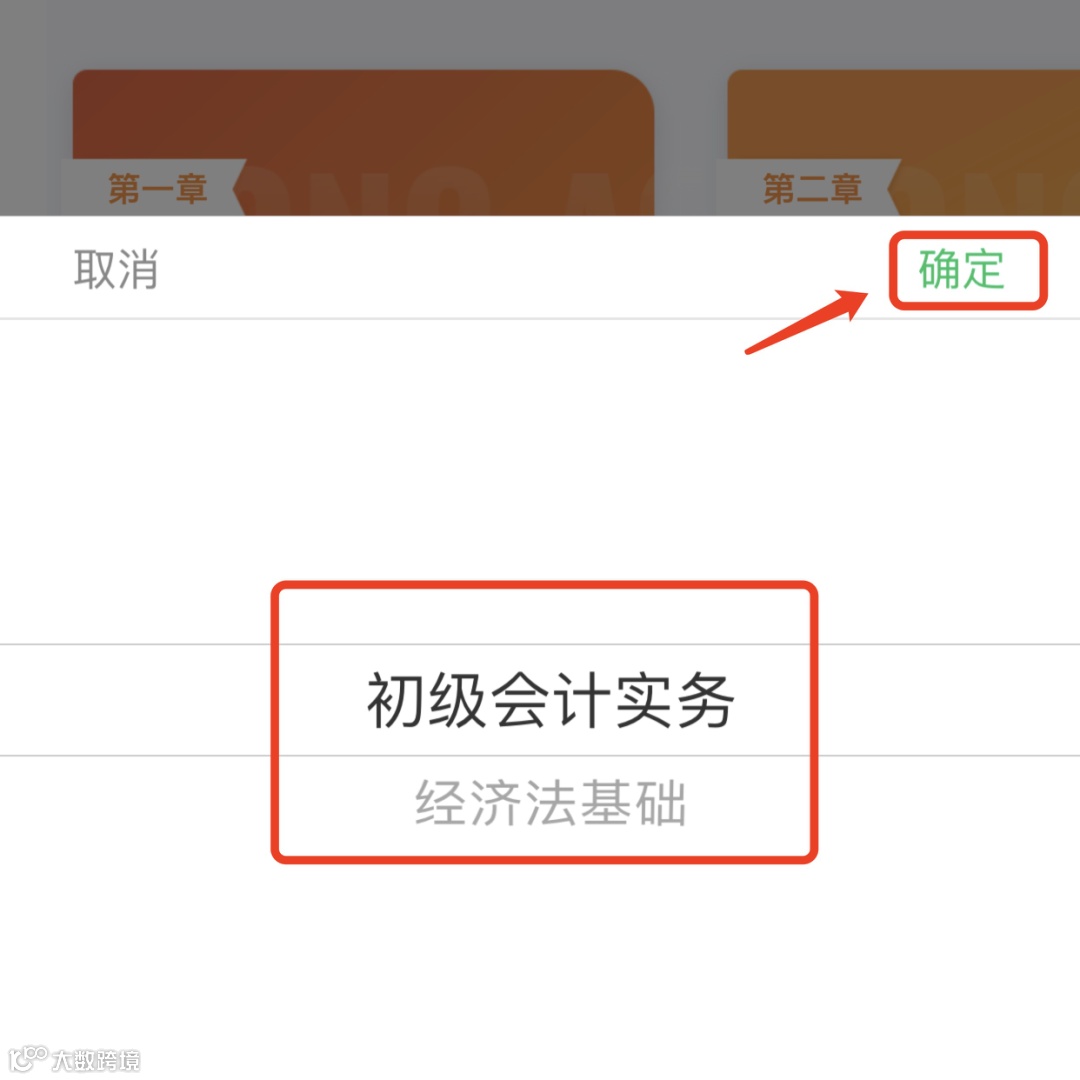
Task: Click the 大数跨境 watermark text
Action: click(96, 1060)
